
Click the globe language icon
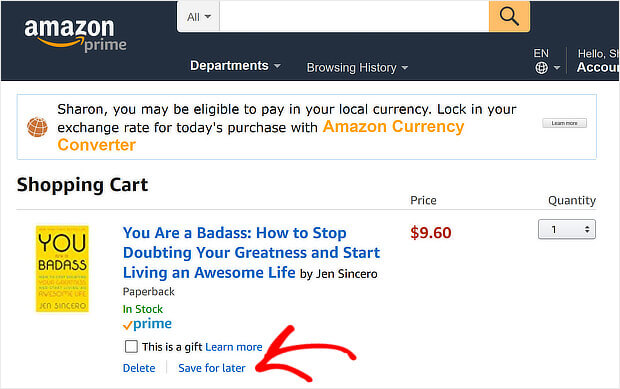click(541, 68)
